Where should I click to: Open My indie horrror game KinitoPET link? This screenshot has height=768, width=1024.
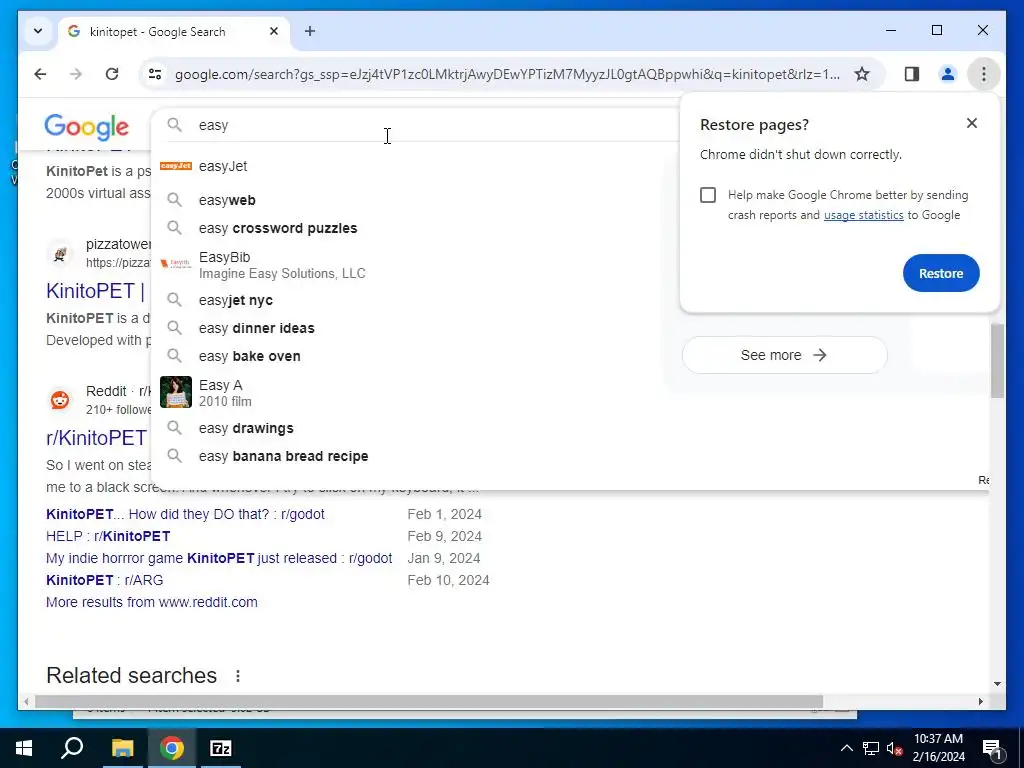219,558
